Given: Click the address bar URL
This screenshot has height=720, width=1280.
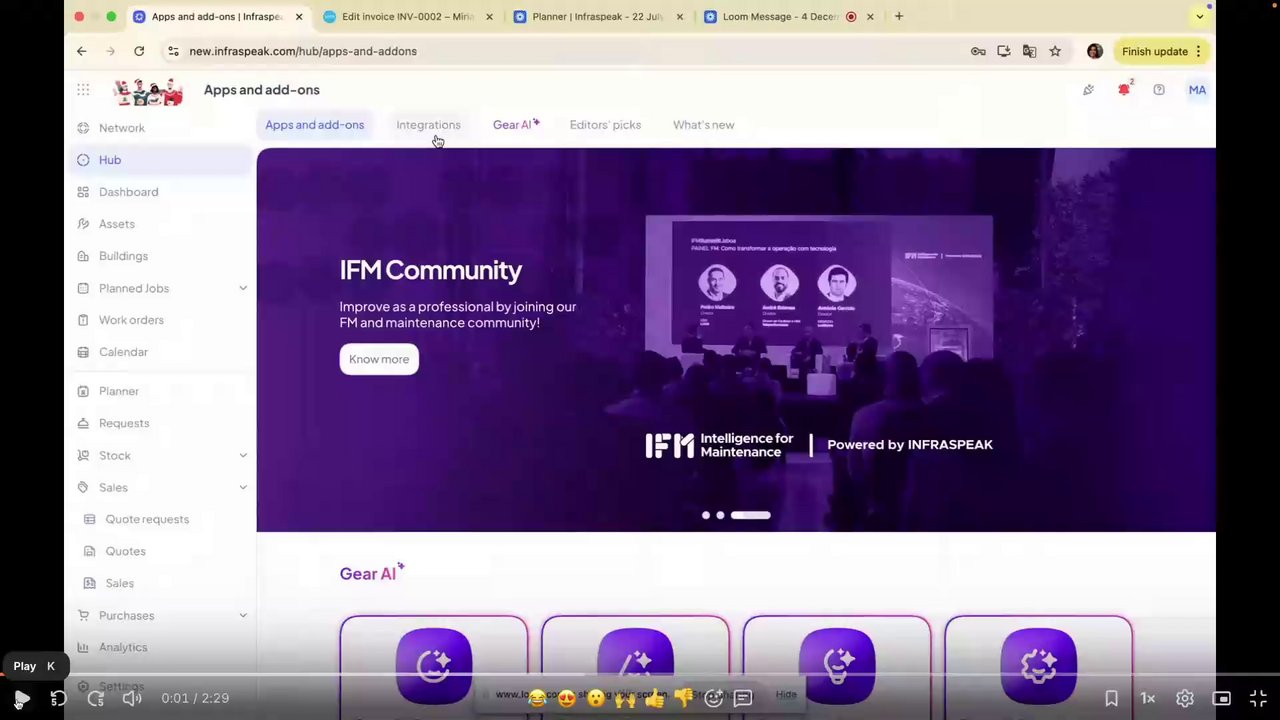Looking at the screenshot, I should click(303, 51).
